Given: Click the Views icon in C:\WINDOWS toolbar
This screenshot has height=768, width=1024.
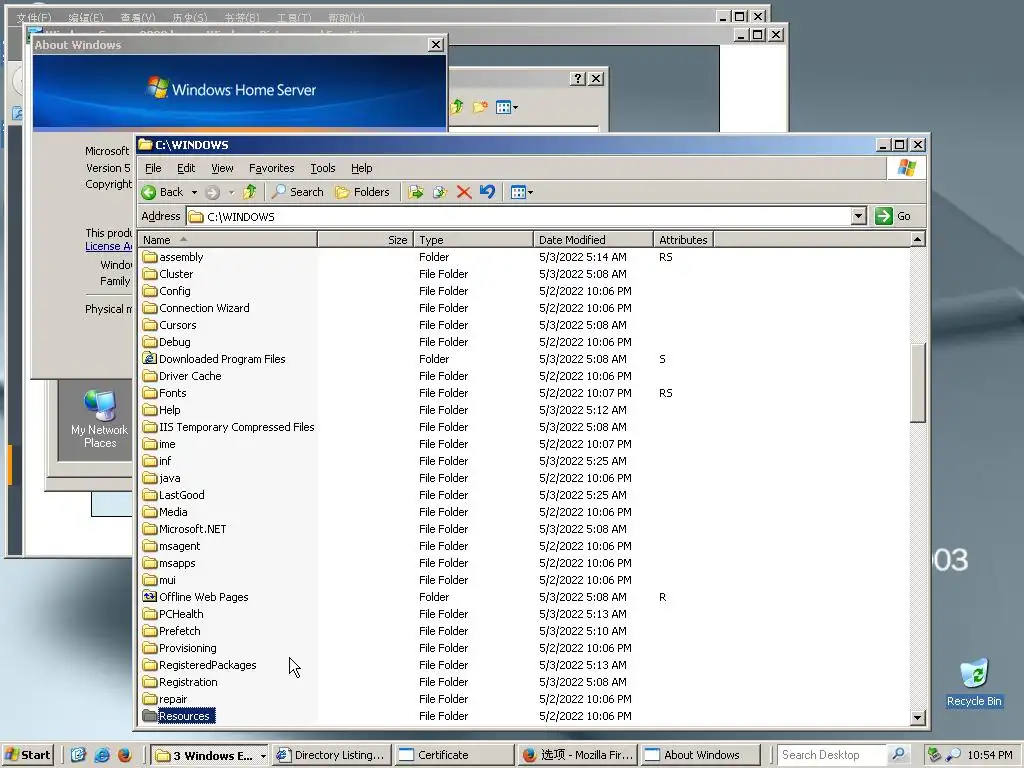Looking at the screenshot, I should [519, 192].
